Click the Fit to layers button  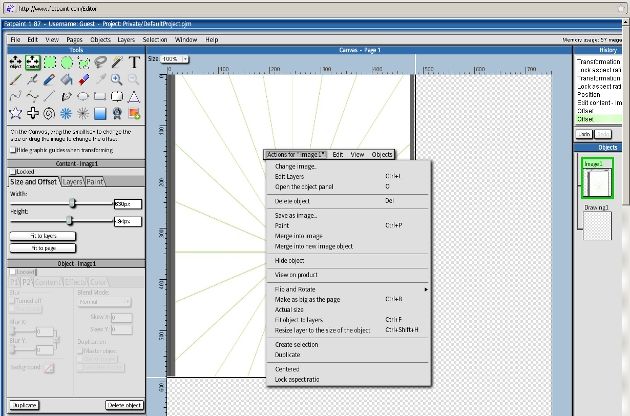(x=43, y=236)
